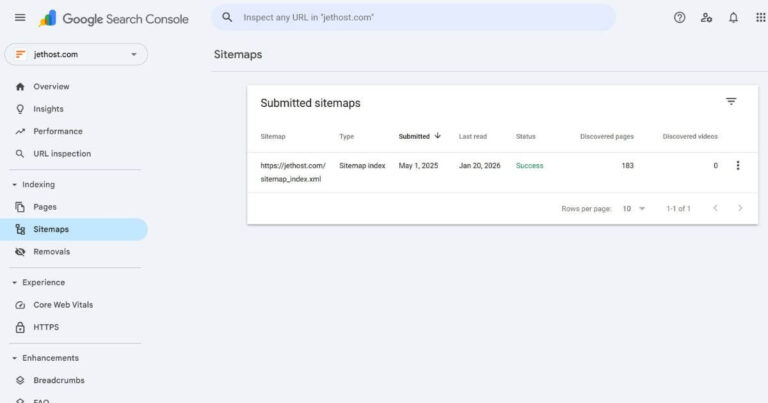Viewport: 768px width, 403px height.
Task: Click the HTTPS padlock icon
Action: tap(20, 327)
